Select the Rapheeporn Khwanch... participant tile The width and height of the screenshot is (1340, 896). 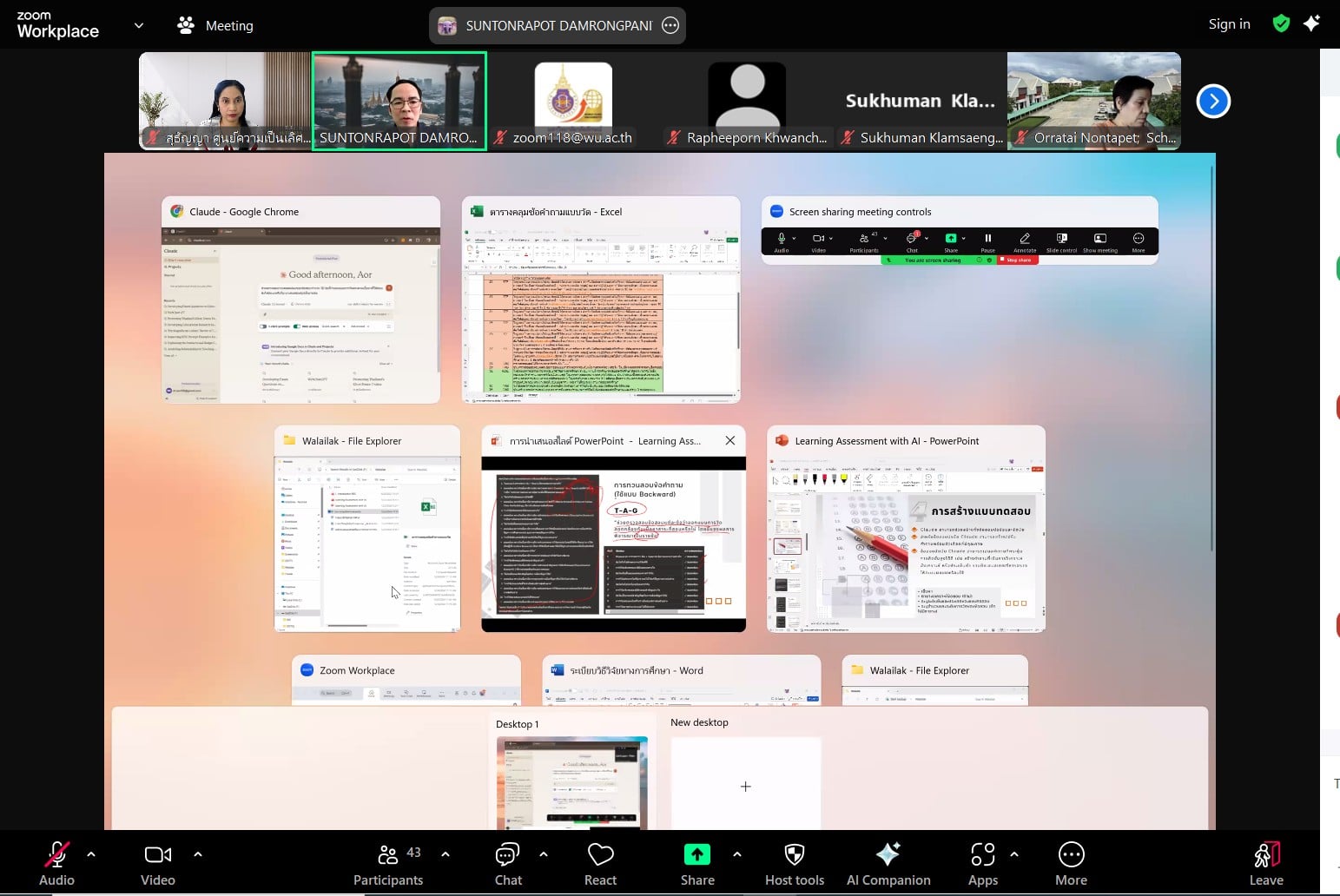coord(747,101)
